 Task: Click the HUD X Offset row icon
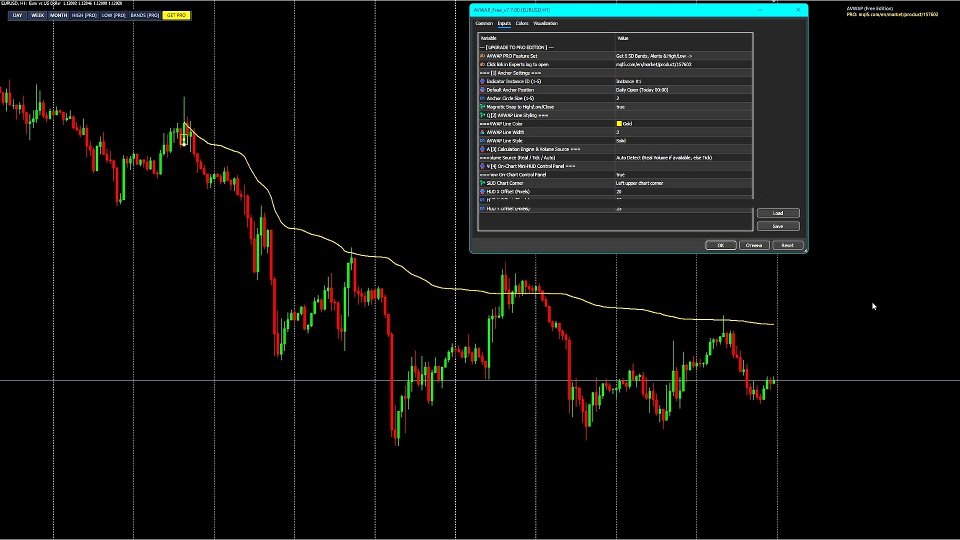click(x=482, y=192)
